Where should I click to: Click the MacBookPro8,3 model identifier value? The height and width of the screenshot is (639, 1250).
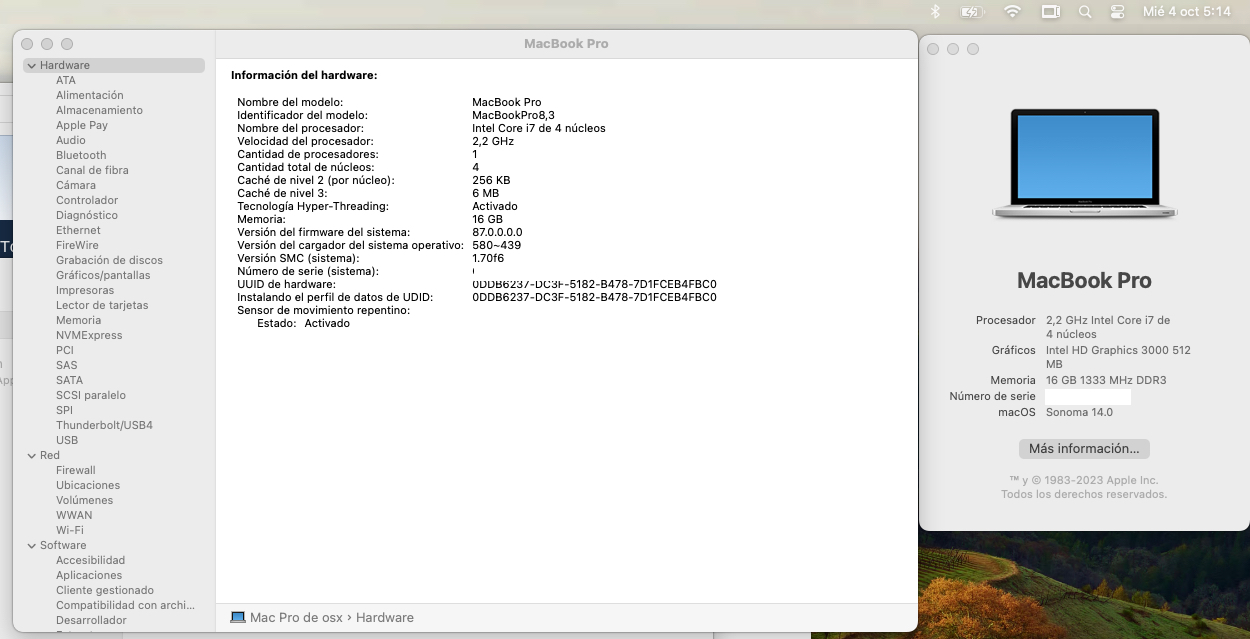[513, 115]
